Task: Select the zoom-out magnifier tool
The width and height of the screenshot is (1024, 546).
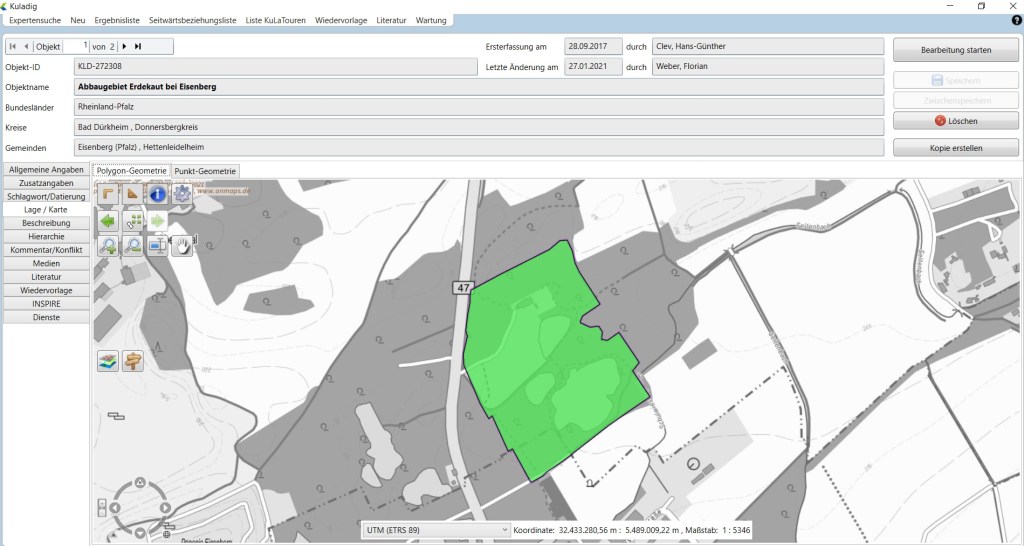Action: coord(133,245)
